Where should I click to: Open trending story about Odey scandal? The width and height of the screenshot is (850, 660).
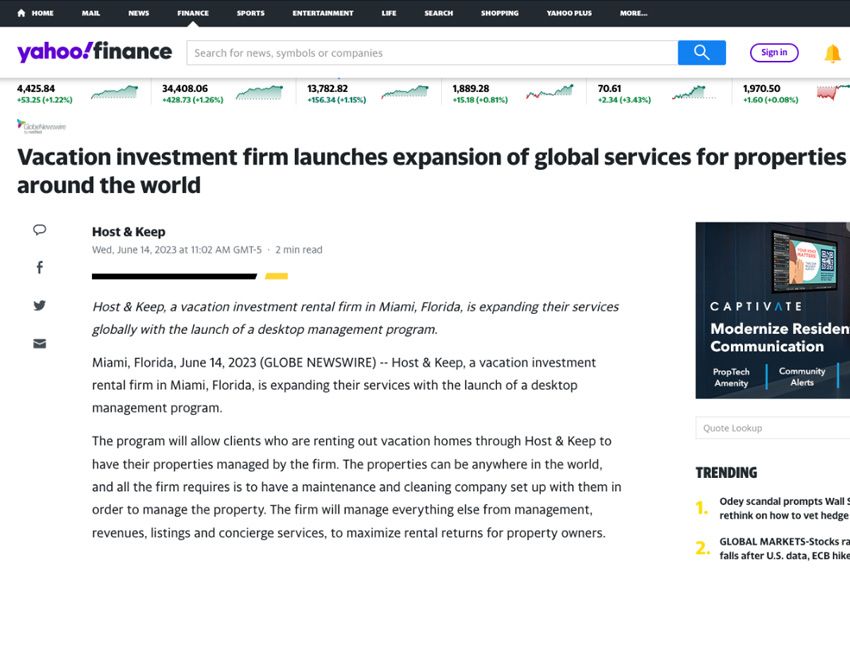pos(784,508)
